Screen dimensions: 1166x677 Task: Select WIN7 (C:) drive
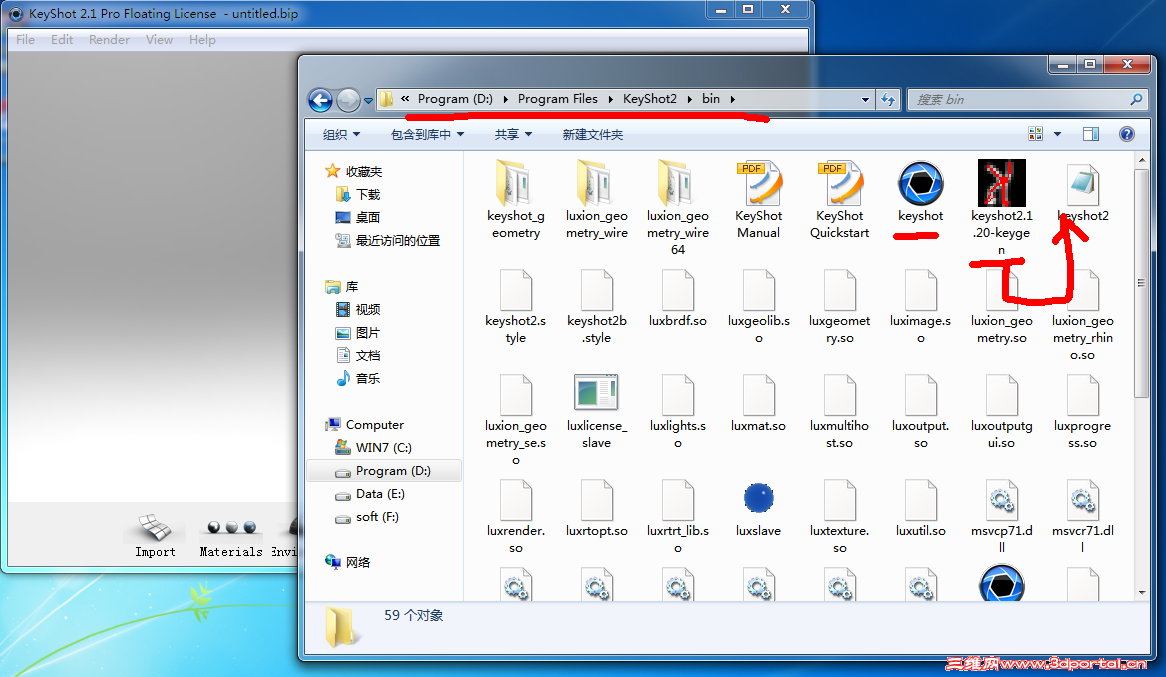[373, 447]
